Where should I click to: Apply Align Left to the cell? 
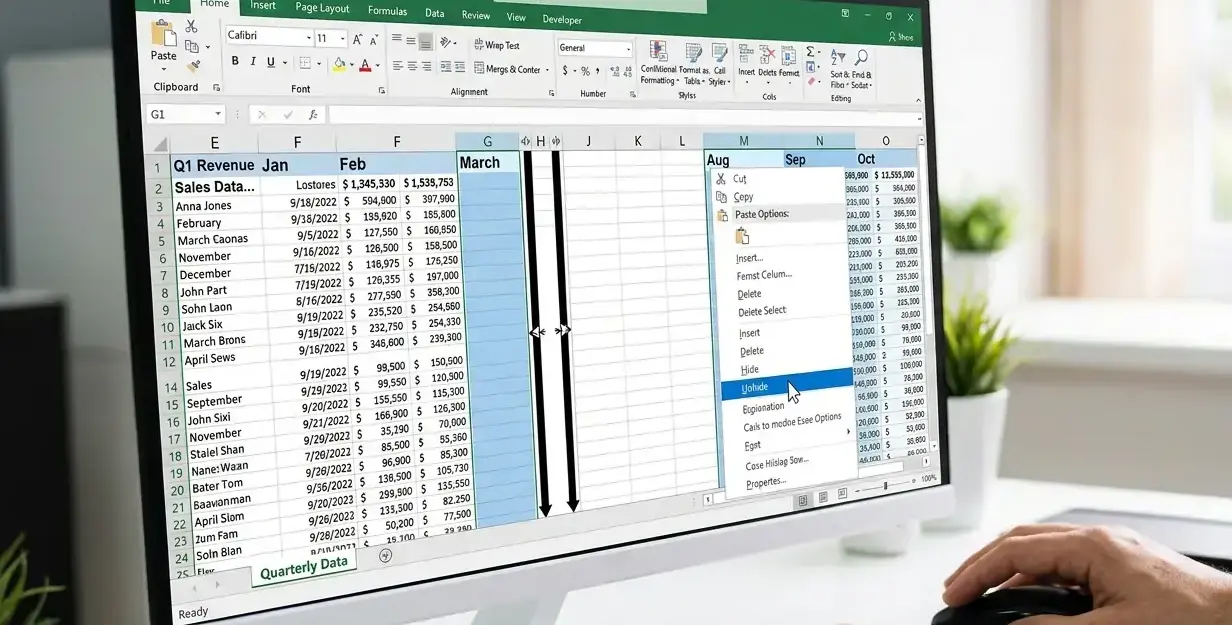coord(397,66)
